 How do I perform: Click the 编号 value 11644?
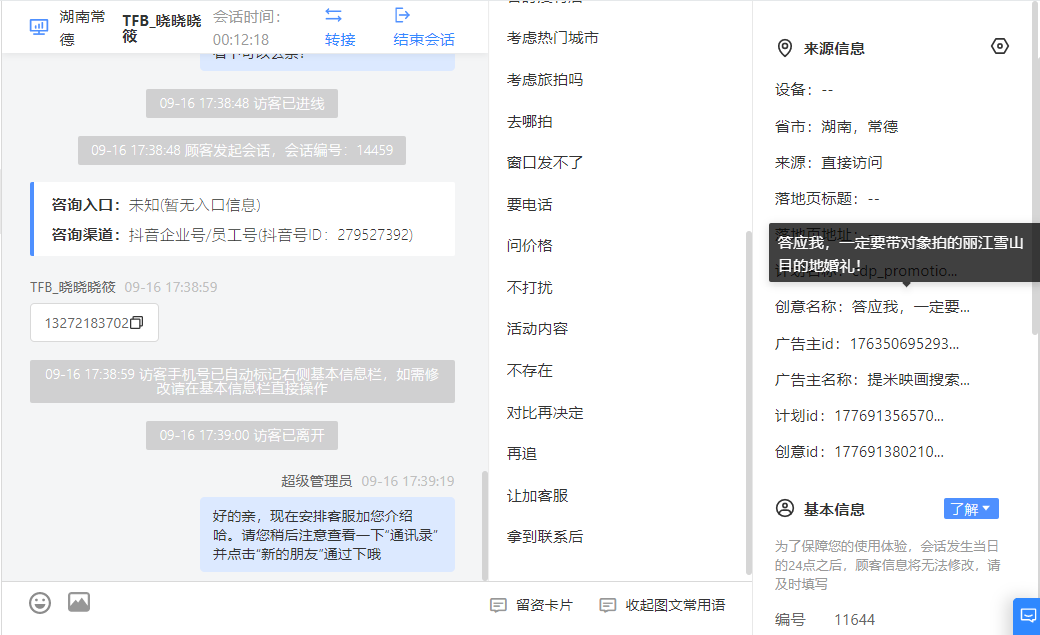854,620
